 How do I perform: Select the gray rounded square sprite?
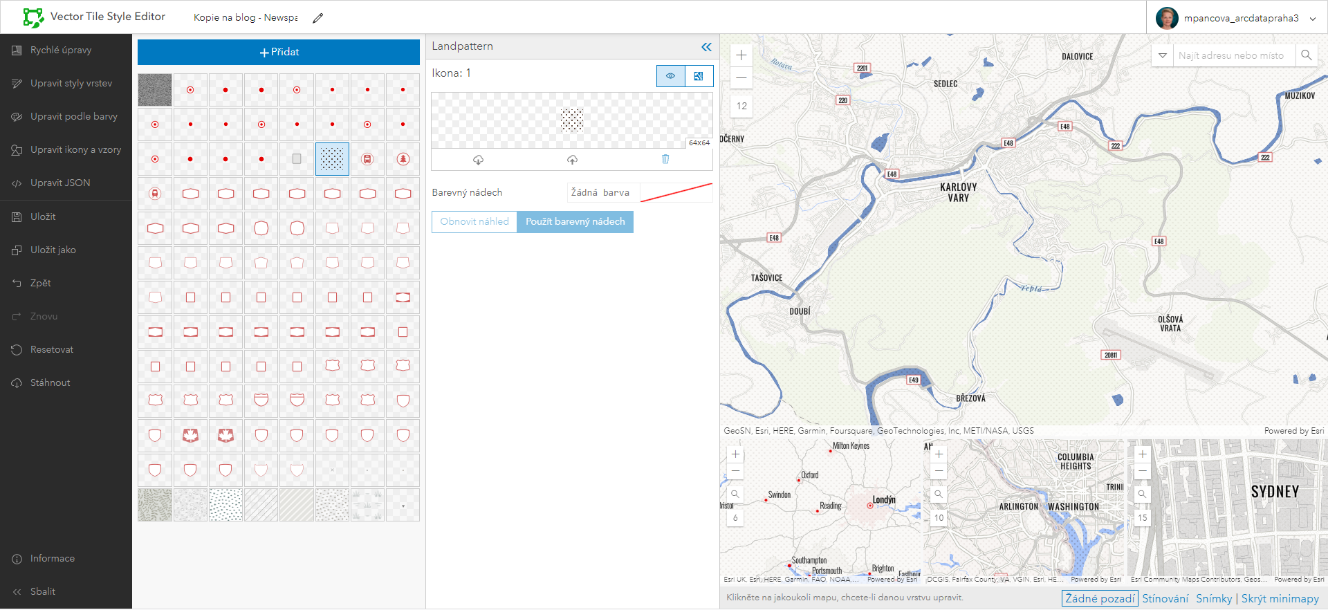[296, 159]
